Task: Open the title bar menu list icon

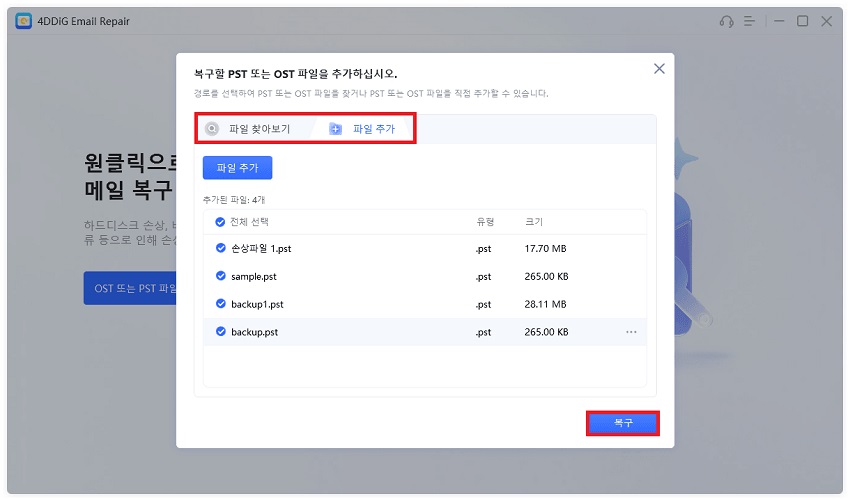Action: [749, 21]
